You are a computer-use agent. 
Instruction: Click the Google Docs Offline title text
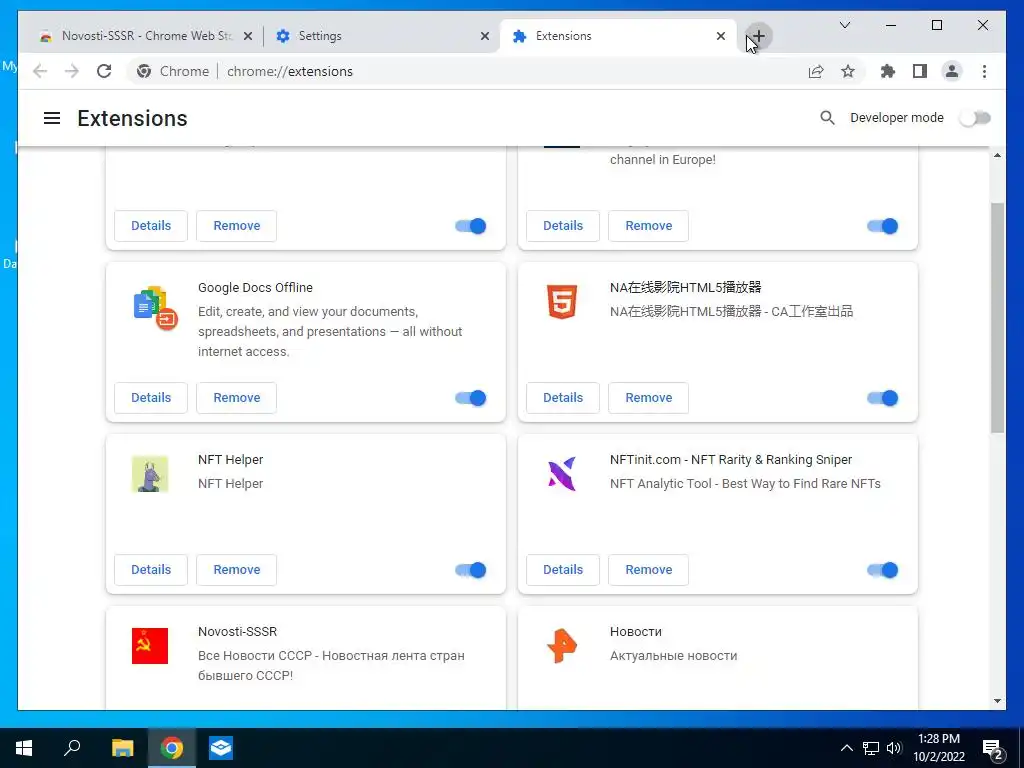(x=255, y=287)
